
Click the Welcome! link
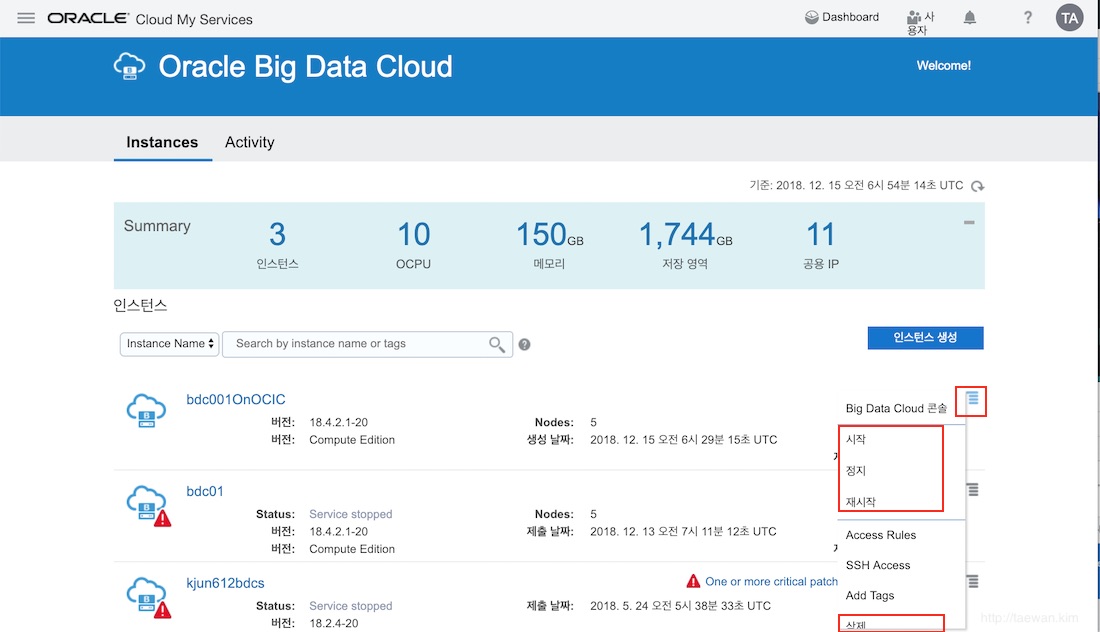tap(944, 65)
